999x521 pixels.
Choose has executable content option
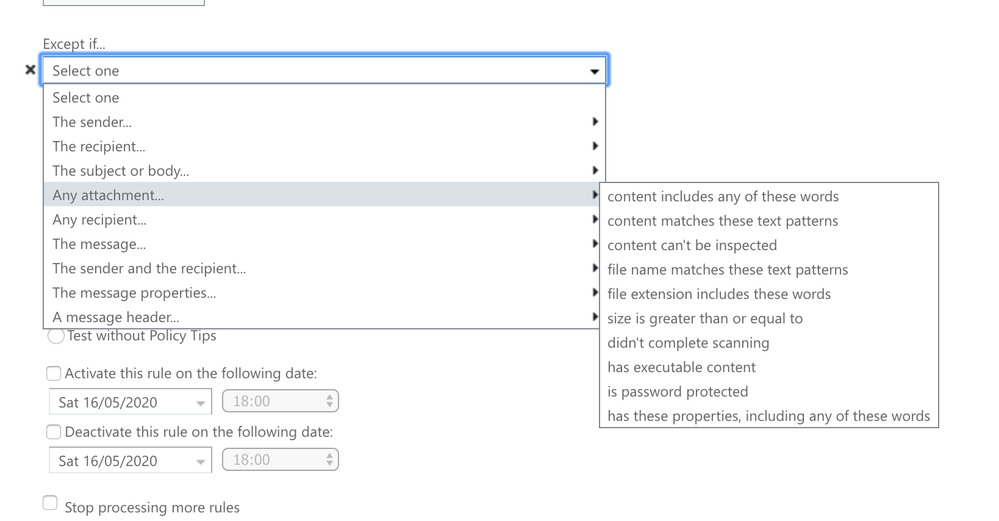pyautogui.click(x=682, y=367)
